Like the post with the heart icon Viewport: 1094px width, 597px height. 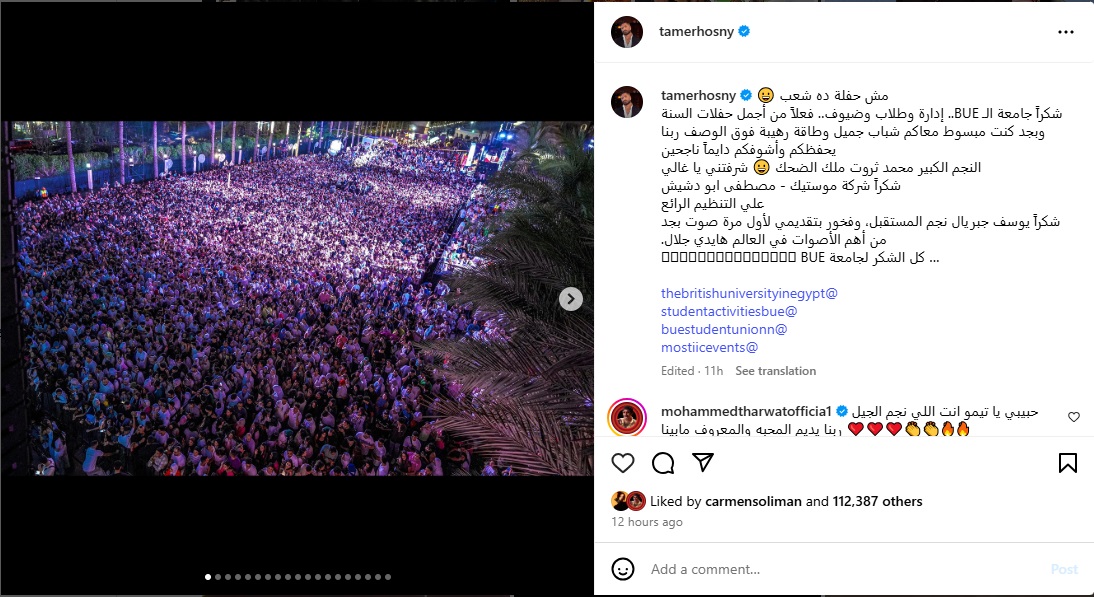pos(622,463)
